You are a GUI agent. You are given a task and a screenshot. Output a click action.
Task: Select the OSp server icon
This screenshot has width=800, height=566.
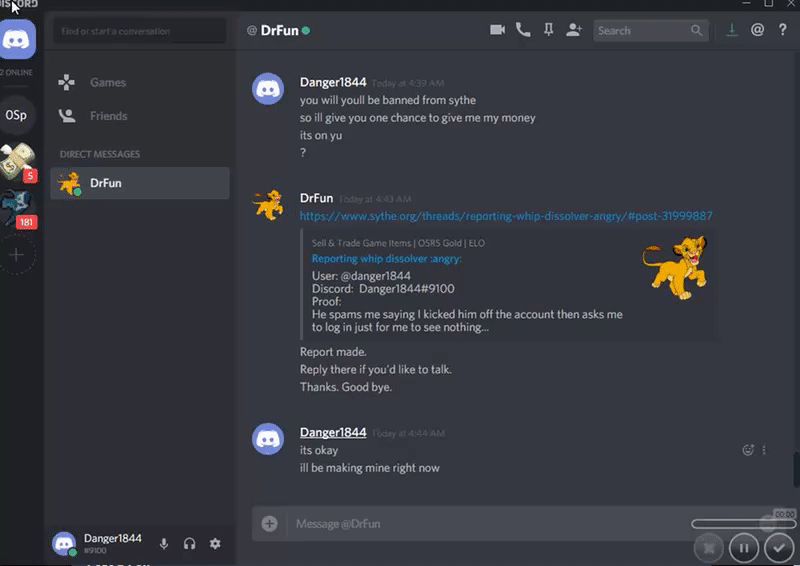click(17, 115)
